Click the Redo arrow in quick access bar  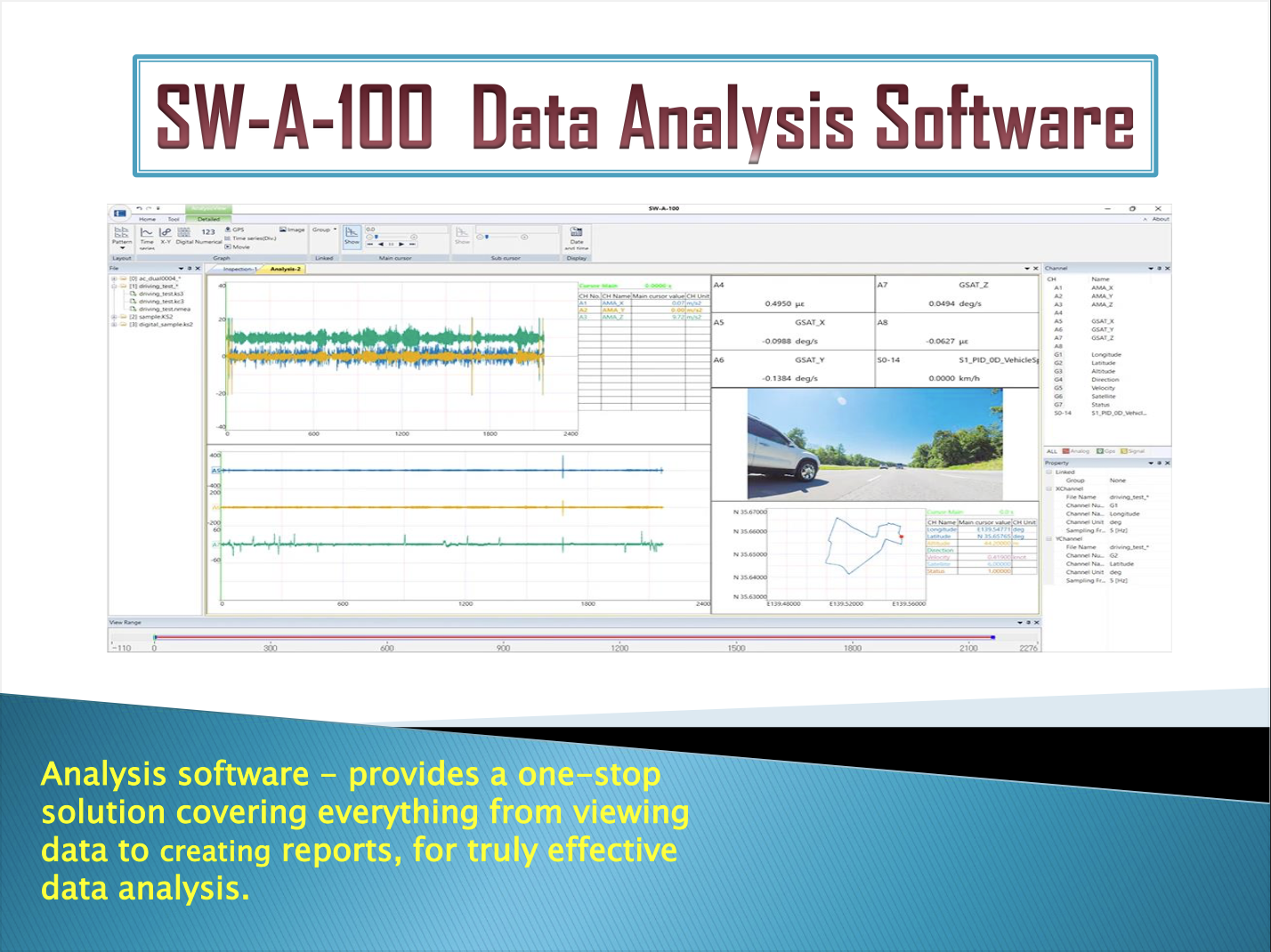(149, 209)
